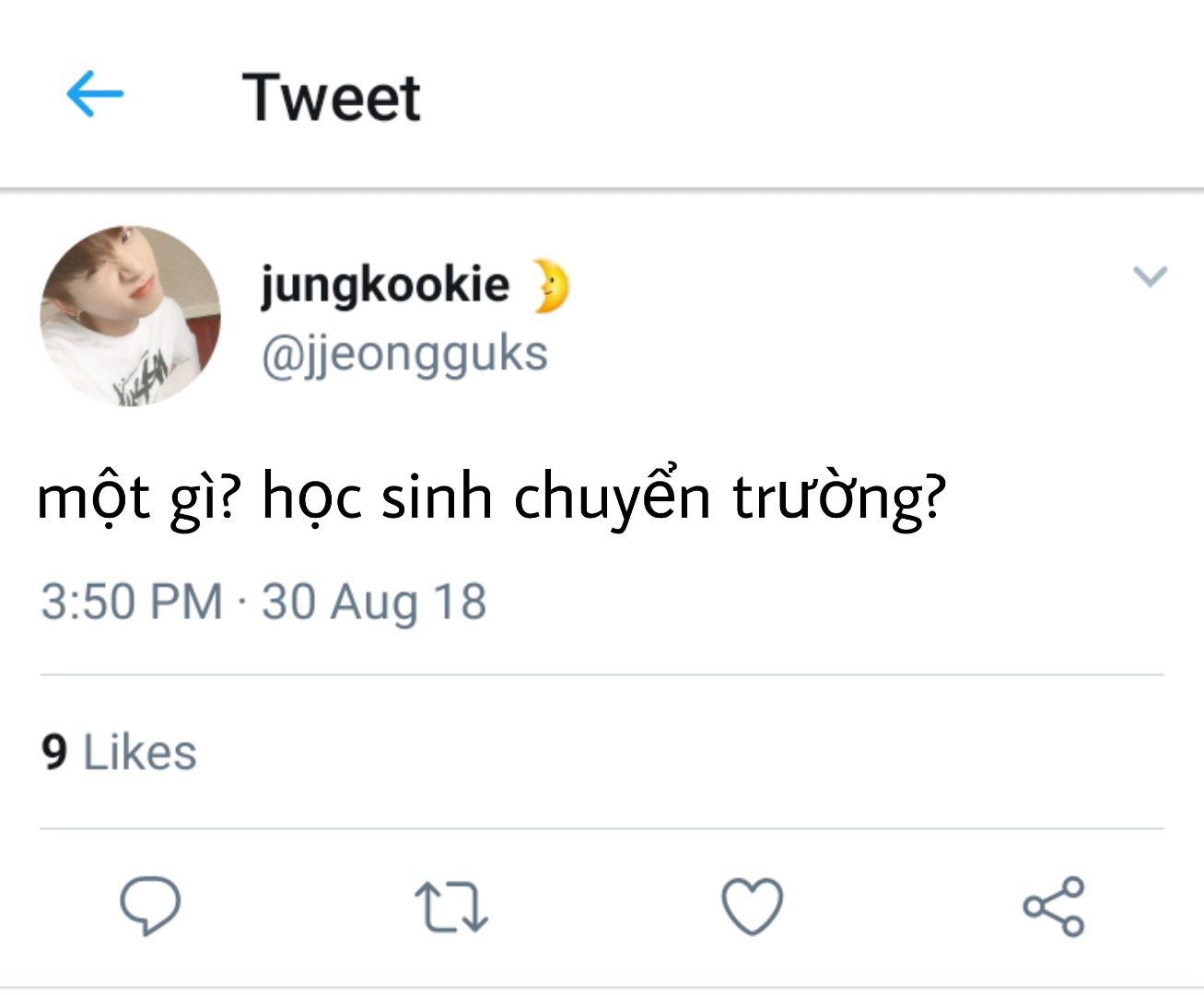Click the crescent moon emoji beside the name
1204x995 pixels.
(551, 286)
